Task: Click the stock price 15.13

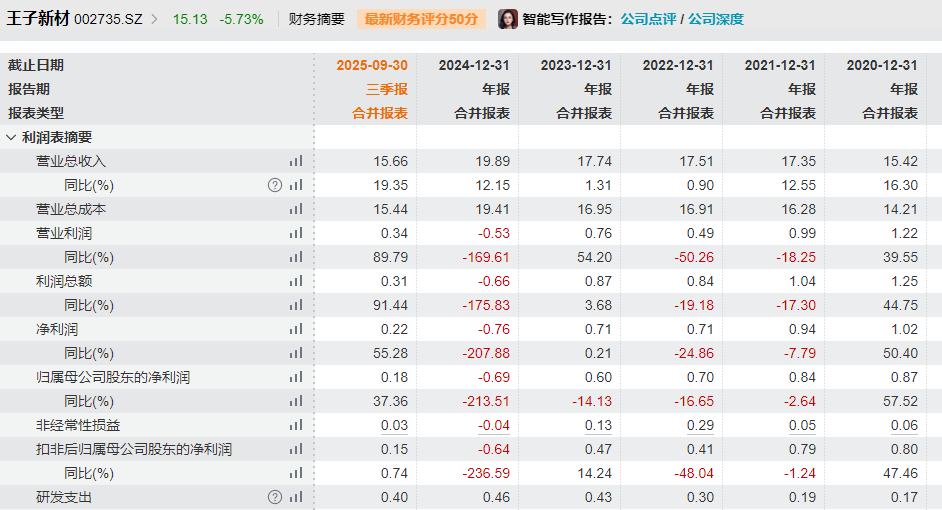Action: coord(190,20)
